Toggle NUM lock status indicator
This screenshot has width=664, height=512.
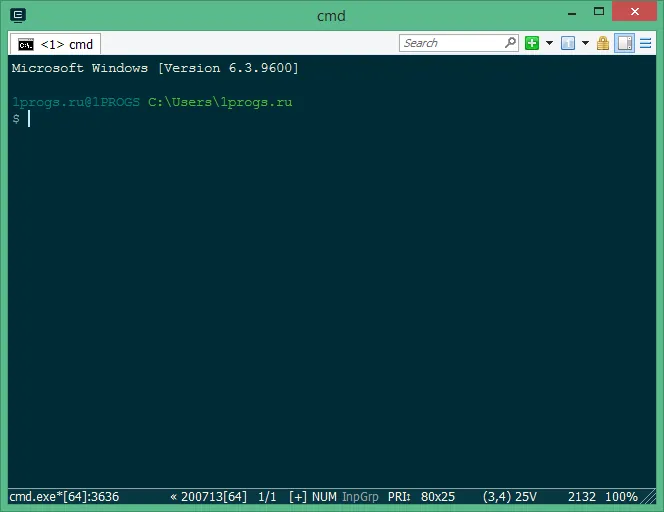pos(324,496)
